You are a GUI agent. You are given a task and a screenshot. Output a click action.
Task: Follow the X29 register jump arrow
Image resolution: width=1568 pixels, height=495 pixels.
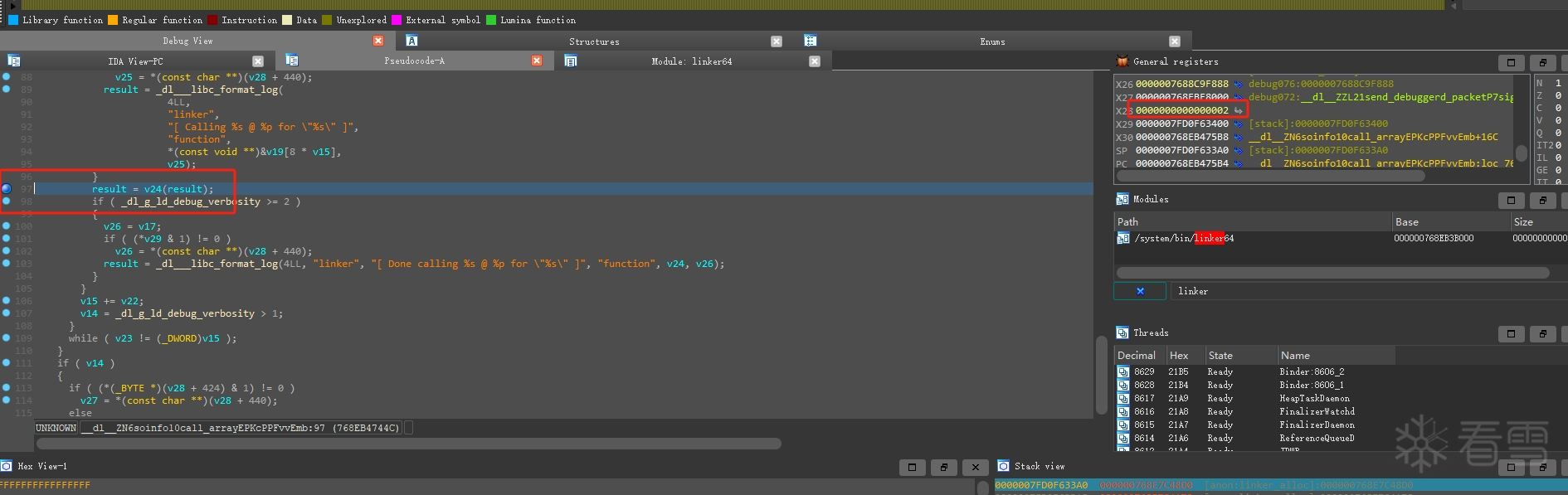1238,124
